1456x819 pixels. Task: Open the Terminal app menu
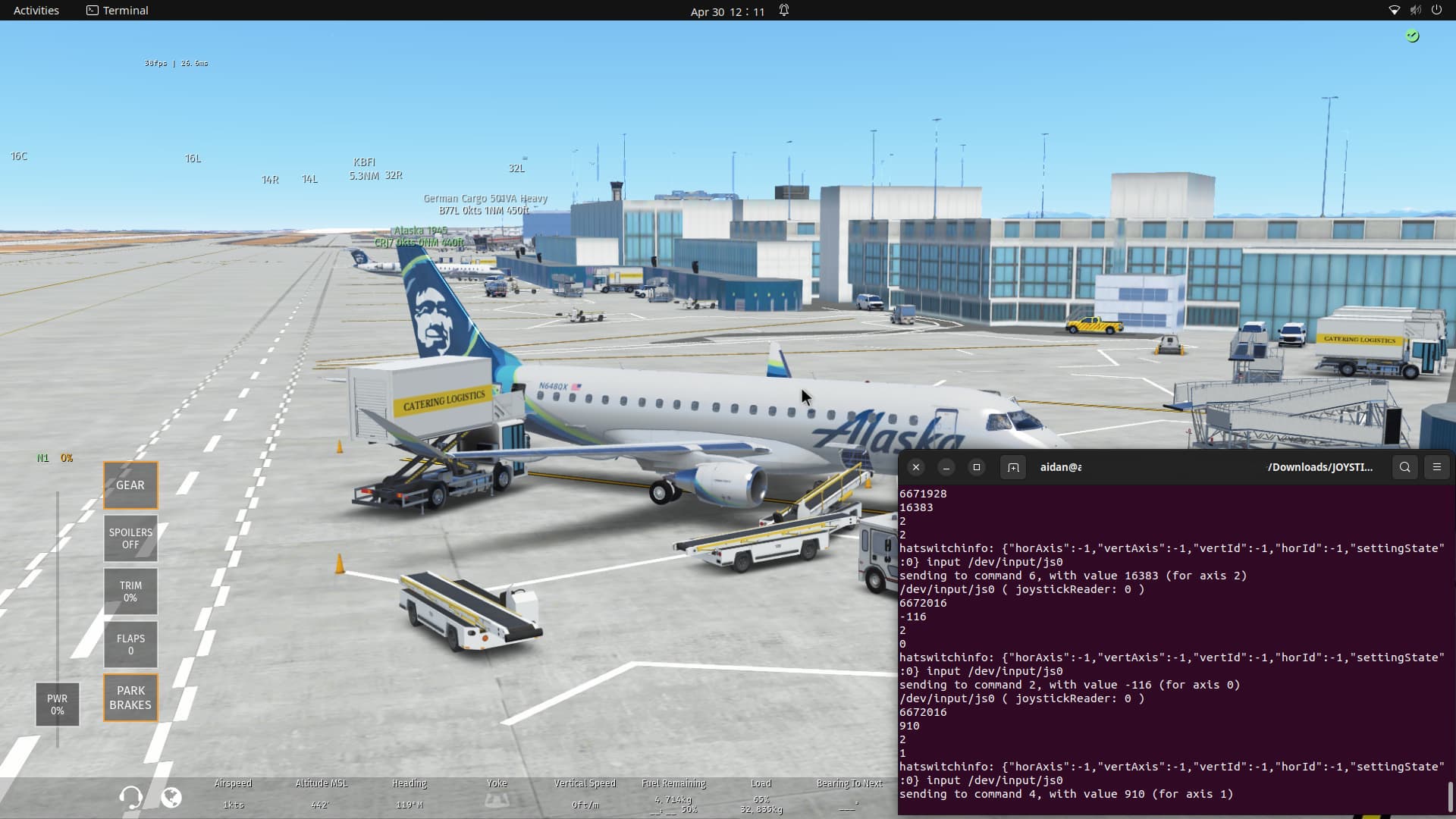pos(117,11)
